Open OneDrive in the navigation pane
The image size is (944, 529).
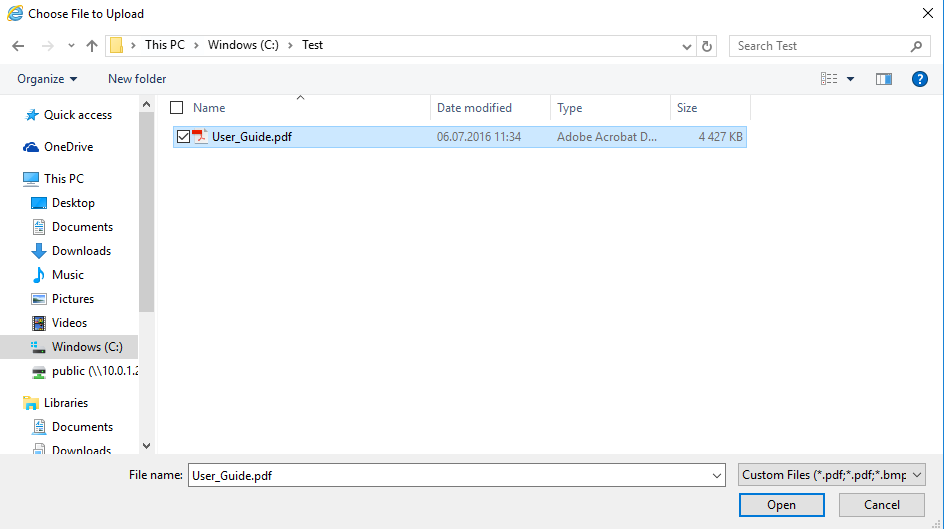click(68, 147)
